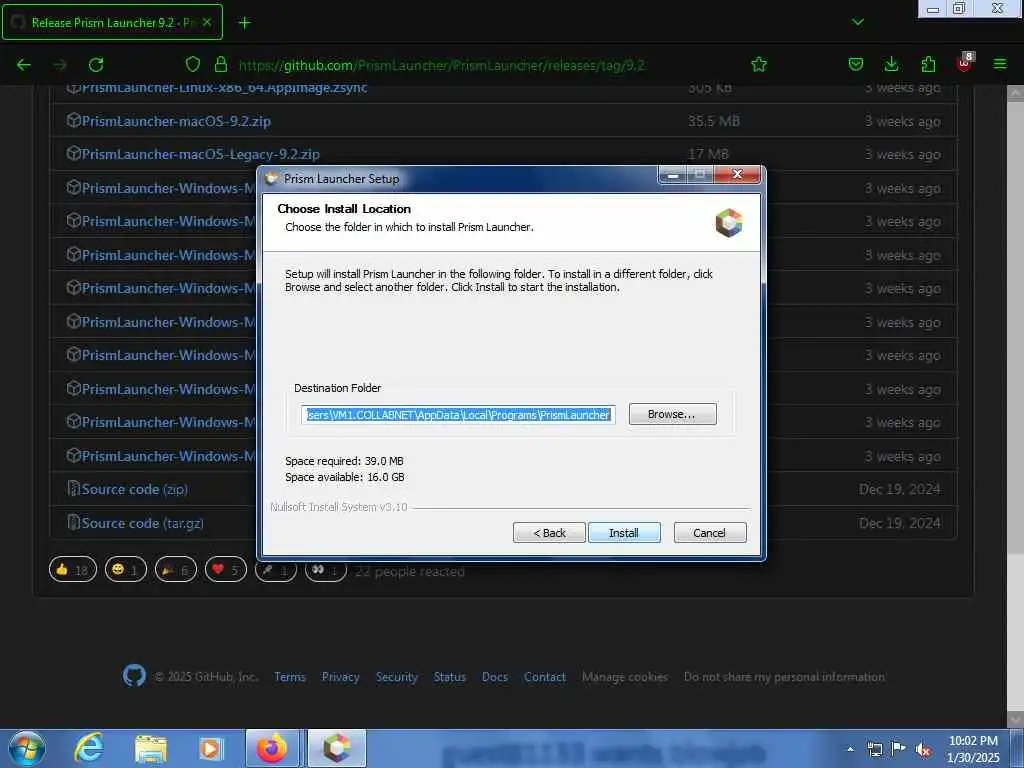Download Source code (zip)

[x=135, y=489]
